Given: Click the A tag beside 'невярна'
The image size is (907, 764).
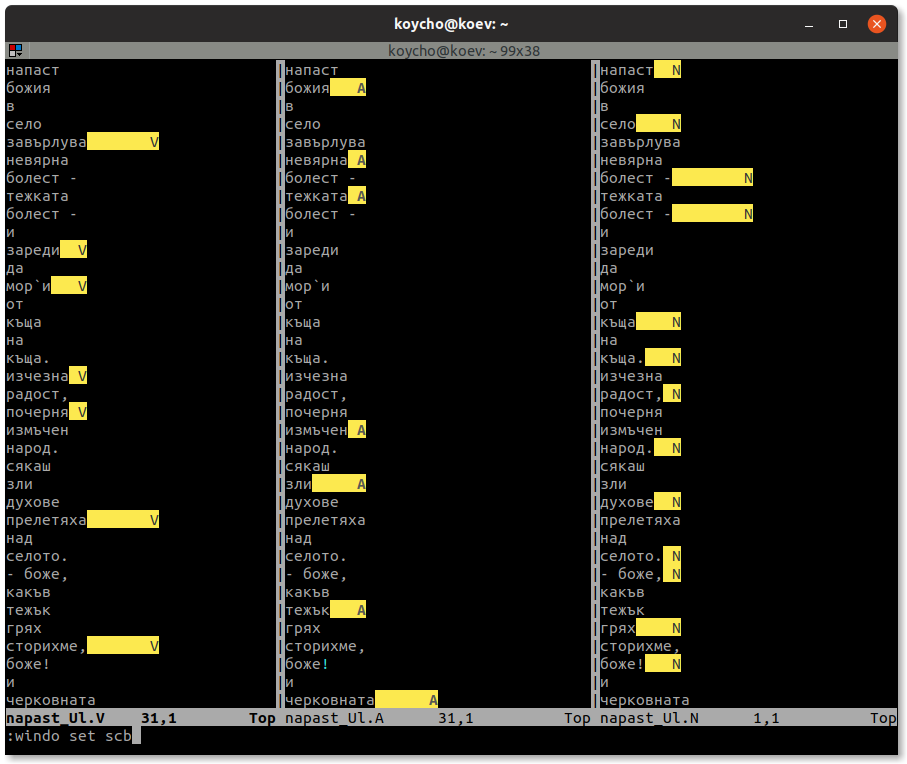Looking at the screenshot, I should tap(361, 160).
